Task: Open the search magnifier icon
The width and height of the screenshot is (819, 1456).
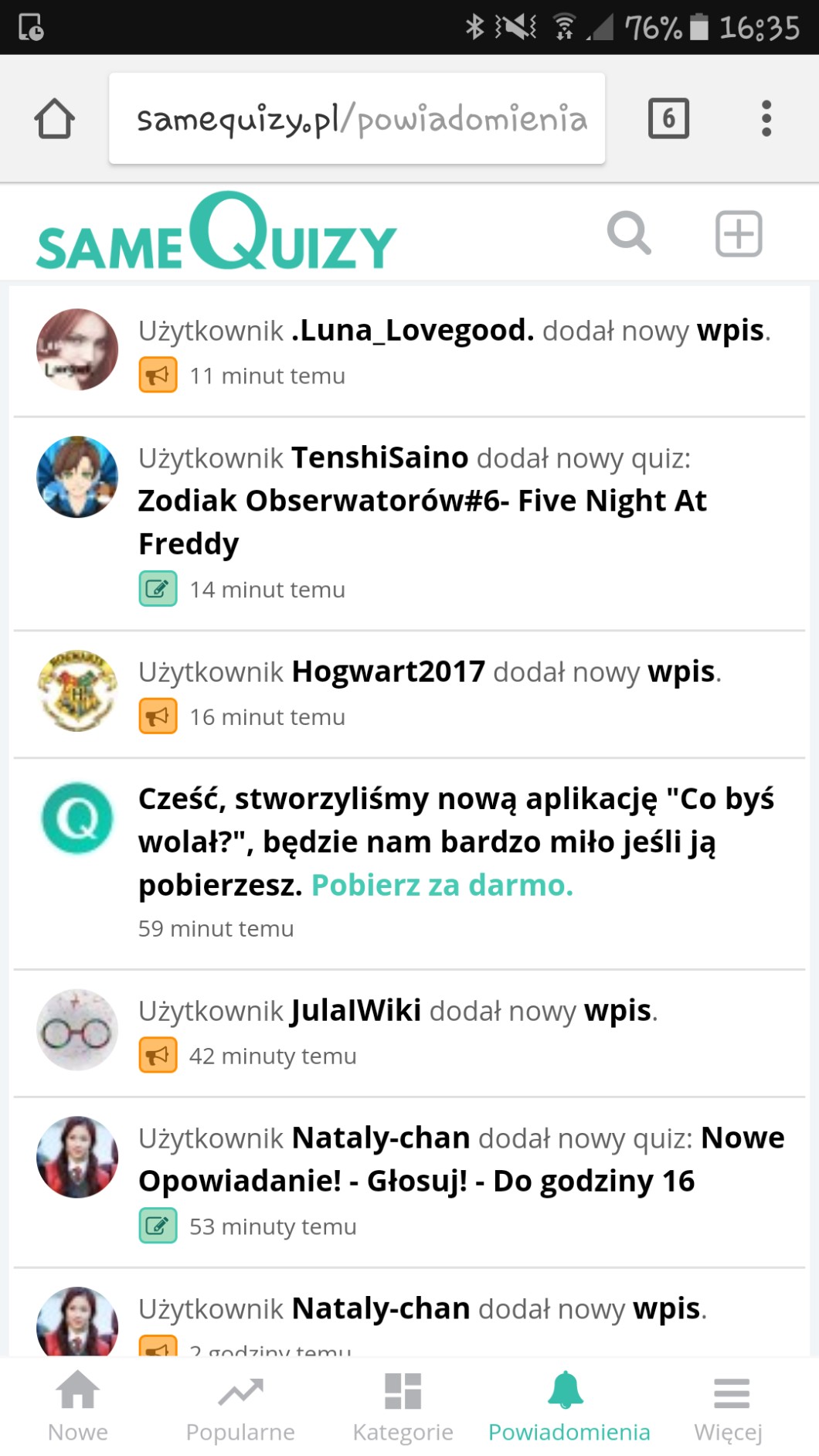Action: pos(629,233)
